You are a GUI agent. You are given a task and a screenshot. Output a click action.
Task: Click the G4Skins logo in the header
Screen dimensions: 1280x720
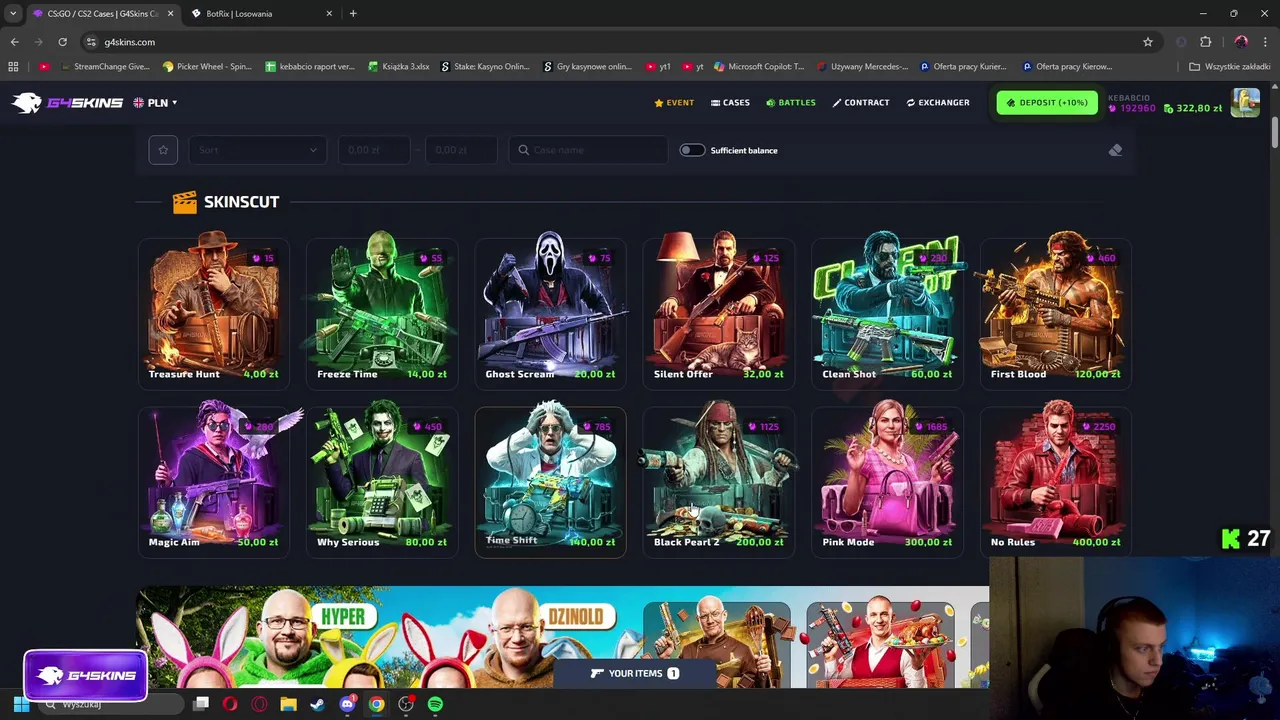click(x=67, y=102)
